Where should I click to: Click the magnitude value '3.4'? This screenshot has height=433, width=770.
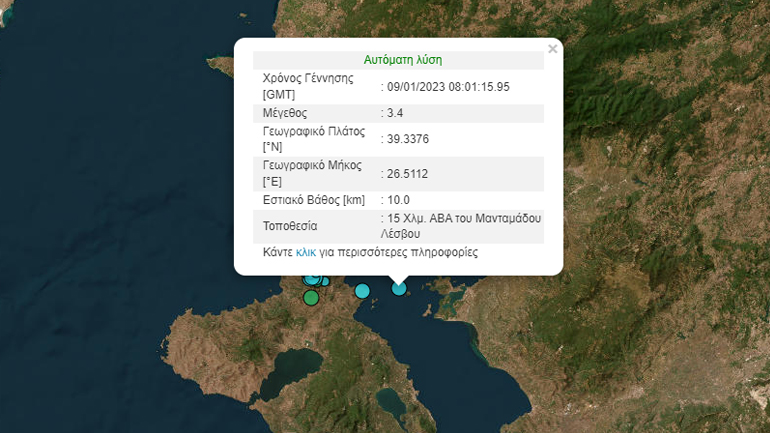(395, 113)
